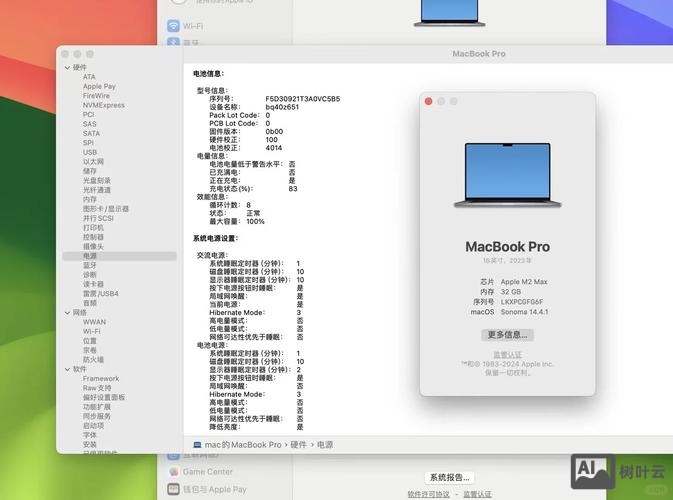Select the highlighted 电源 sidebar item
Viewport: 673px width, 500px height.
click(119, 256)
